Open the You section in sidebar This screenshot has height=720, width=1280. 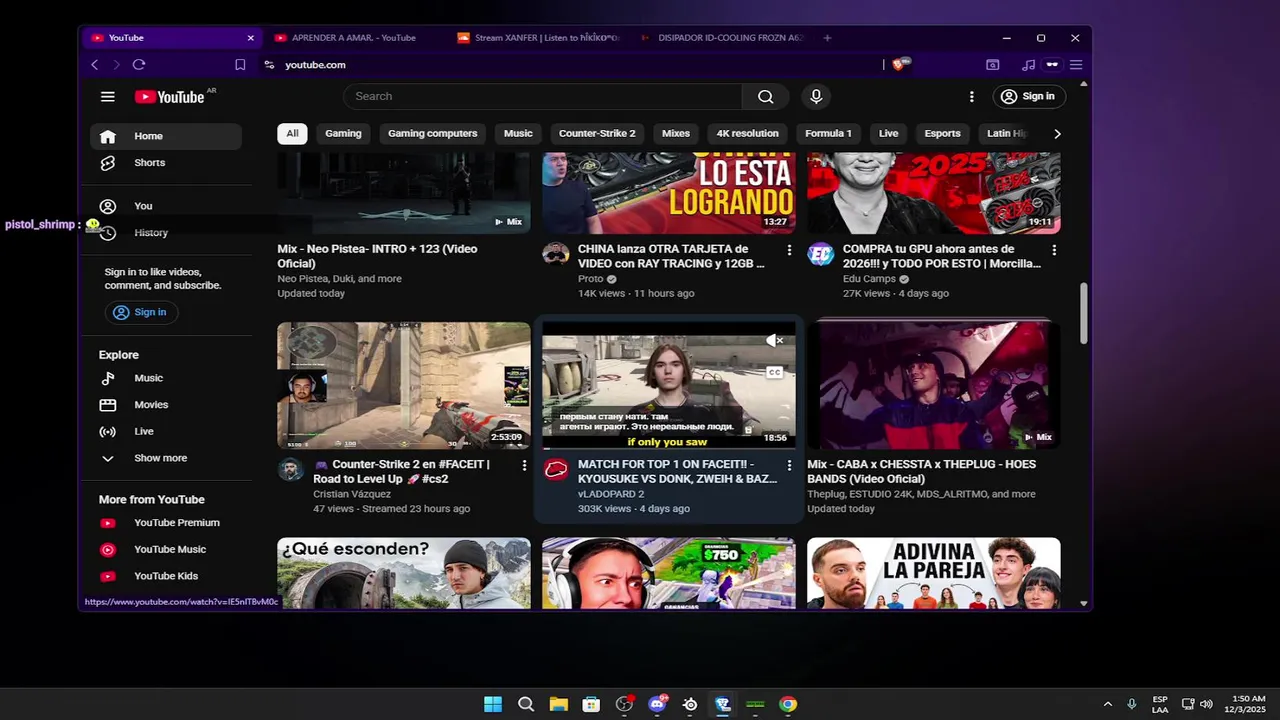[166, 206]
